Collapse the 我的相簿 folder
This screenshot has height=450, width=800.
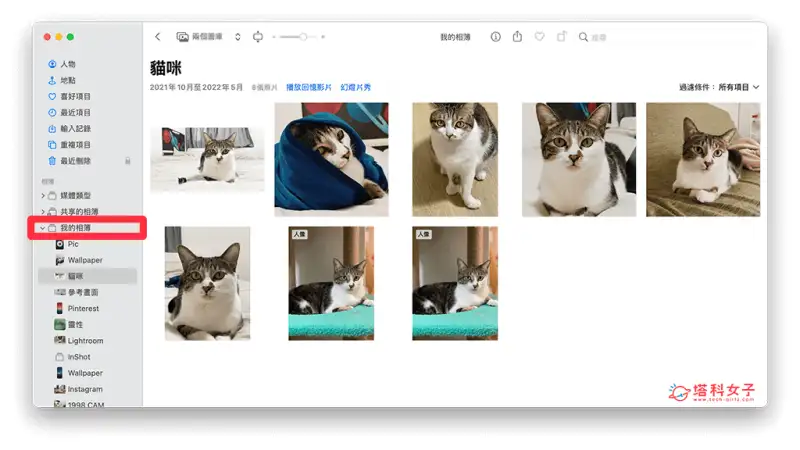coord(41,229)
